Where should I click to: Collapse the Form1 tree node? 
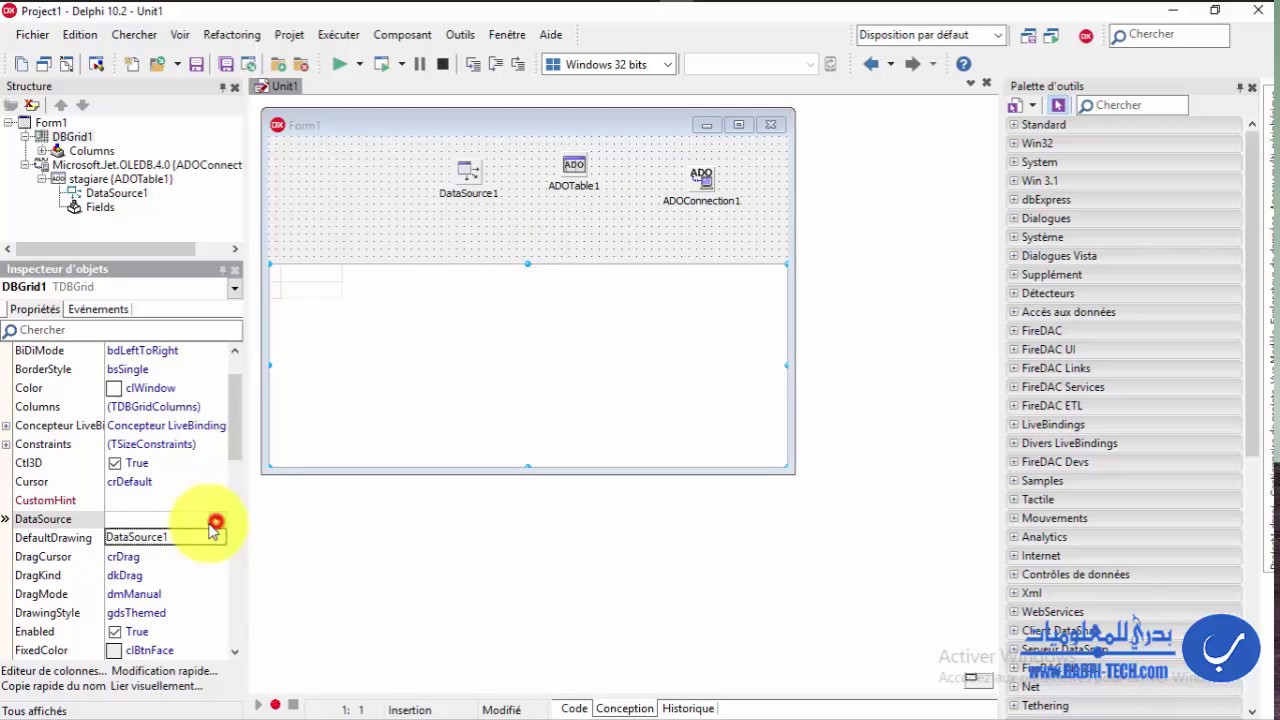point(9,123)
